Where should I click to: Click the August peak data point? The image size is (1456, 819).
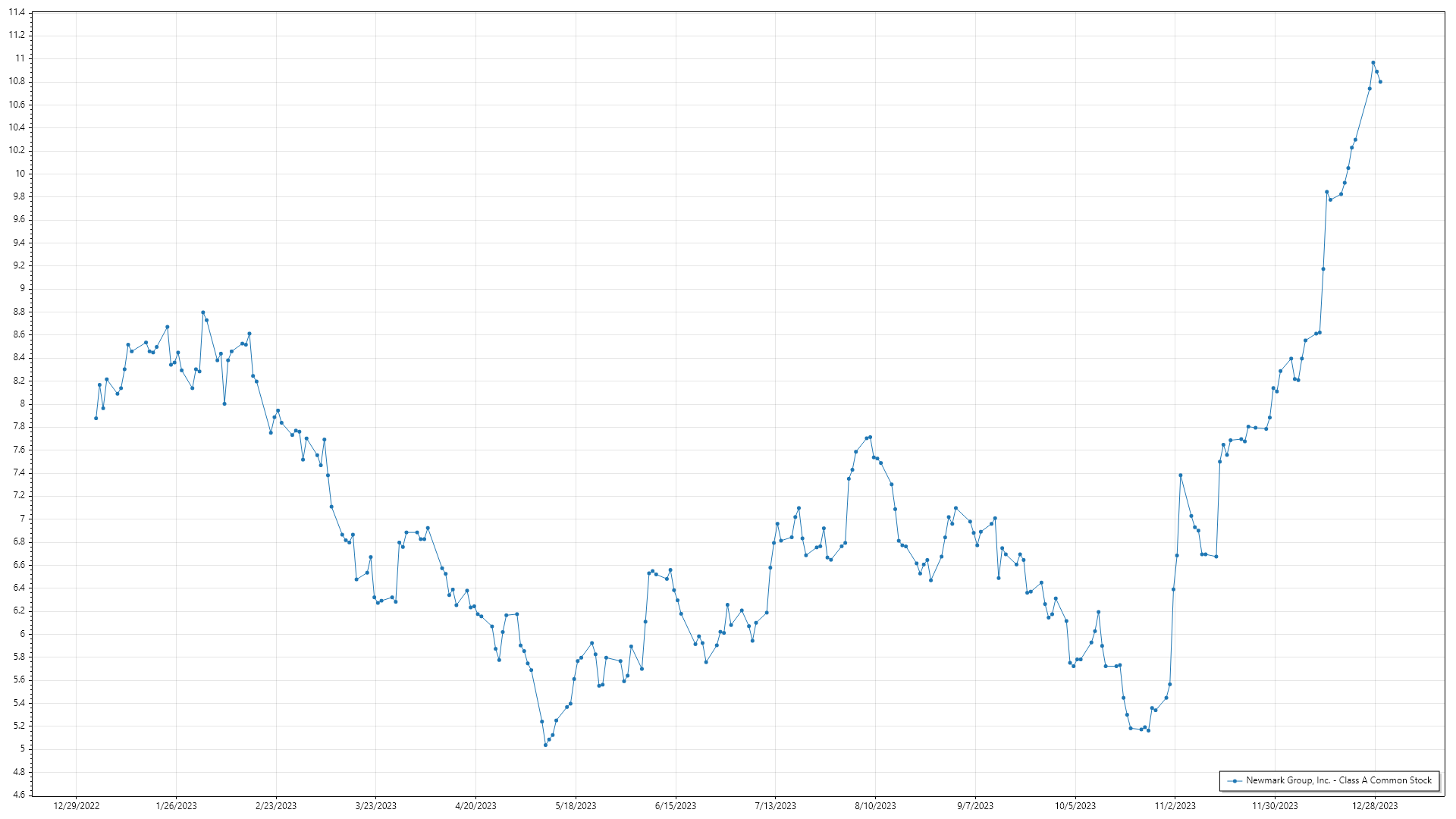(x=870, y=437)
